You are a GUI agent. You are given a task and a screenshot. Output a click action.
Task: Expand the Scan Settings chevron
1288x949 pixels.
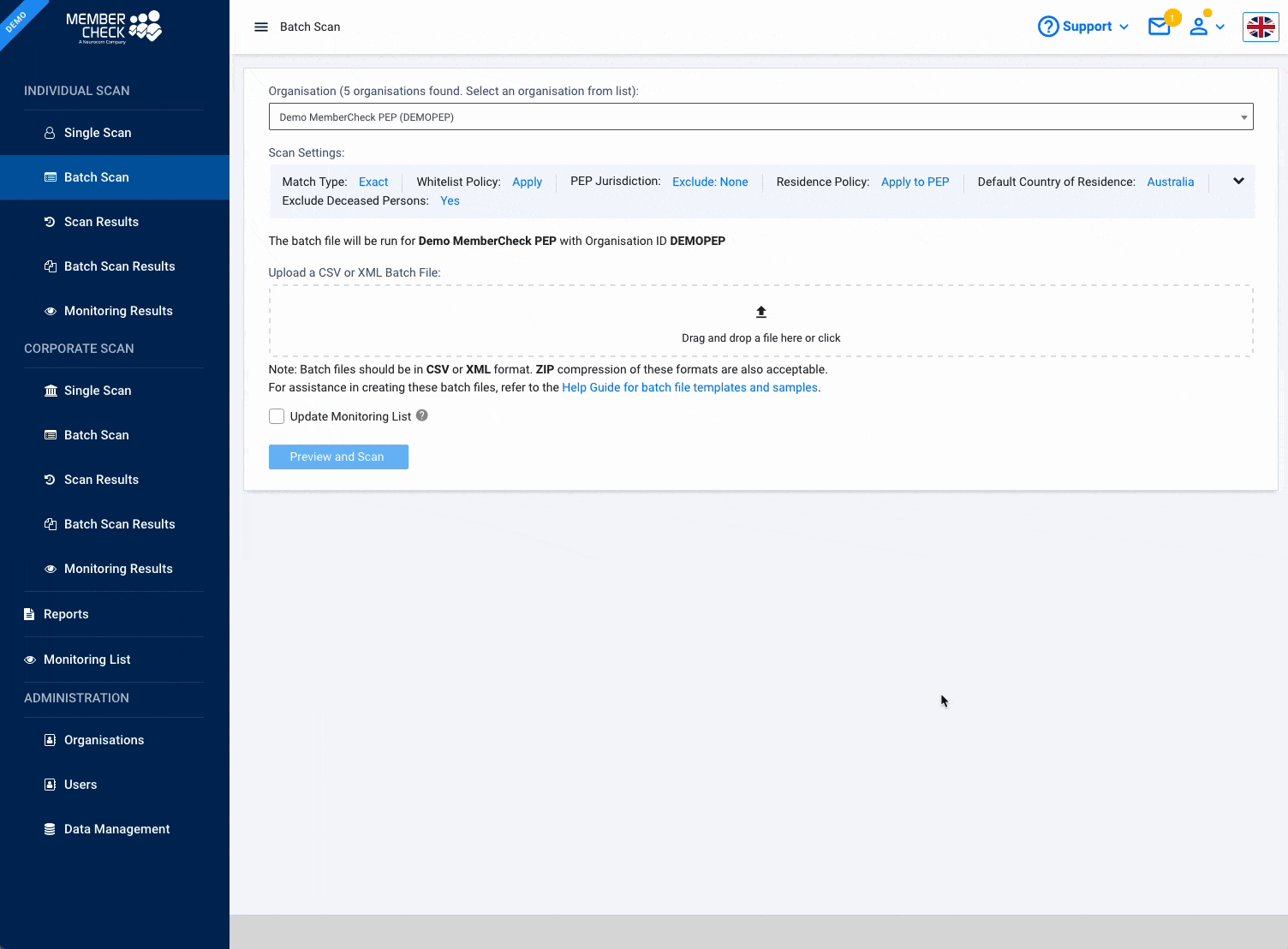(1238, 181)
